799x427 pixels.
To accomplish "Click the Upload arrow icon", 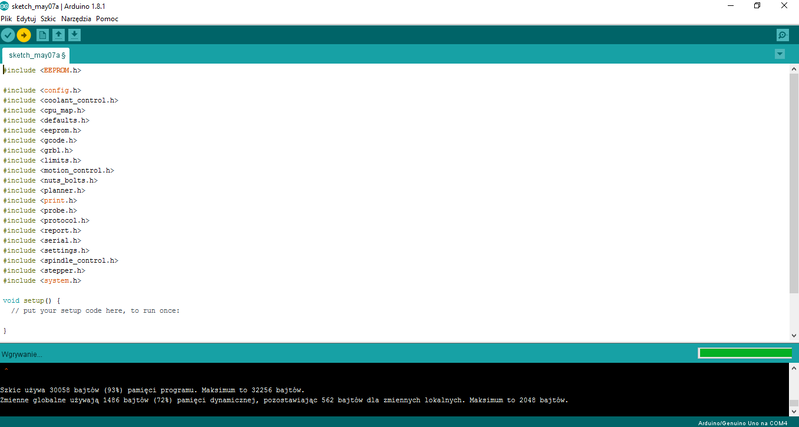I will pos(24,35).
